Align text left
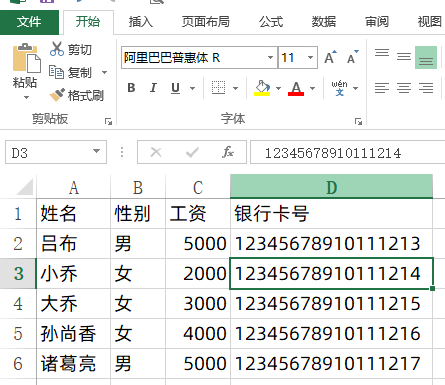This screenshot has width=445, height=385. pyautogui.click(x=382, y=88)
